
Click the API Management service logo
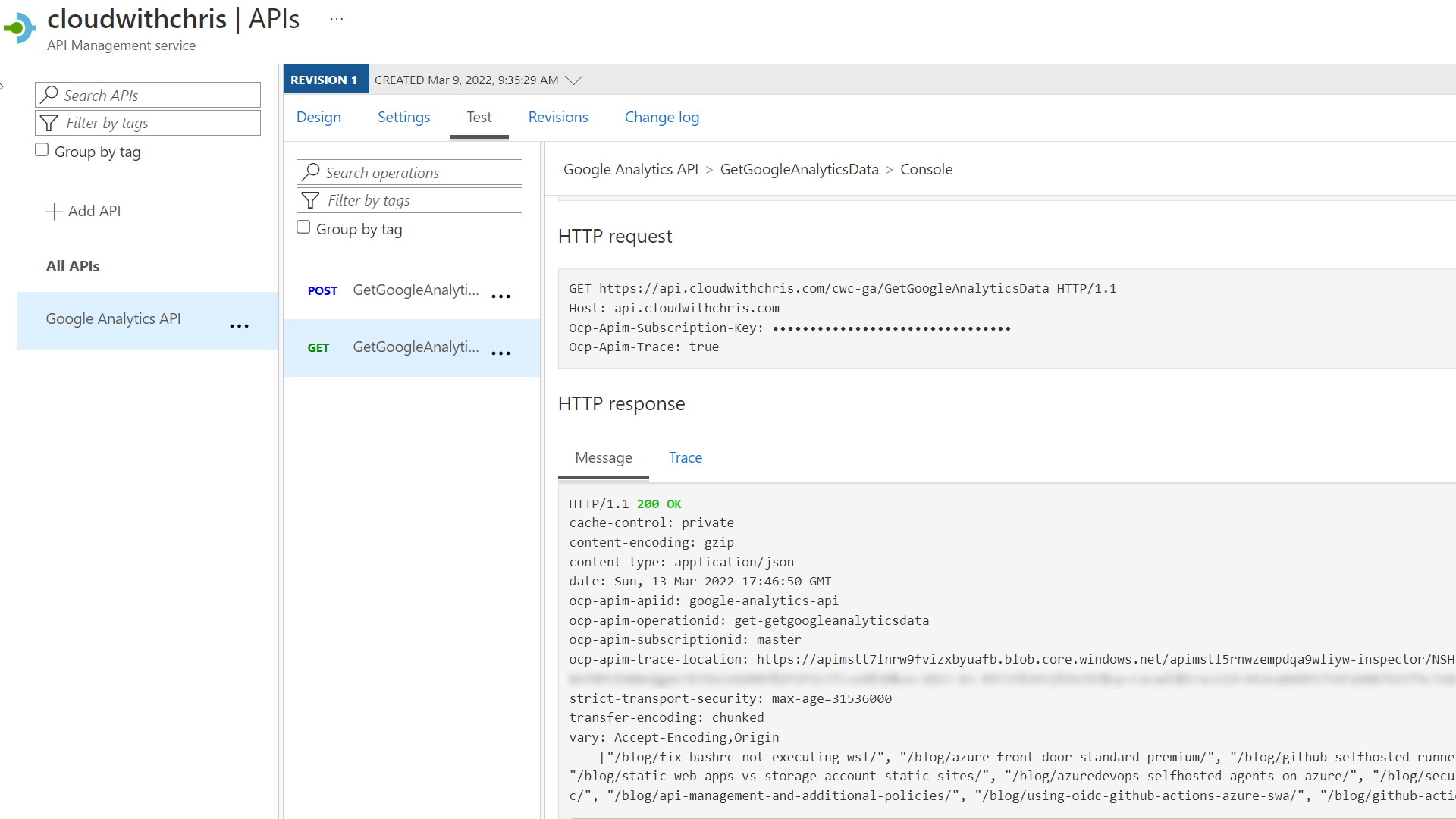click(20, 28)
